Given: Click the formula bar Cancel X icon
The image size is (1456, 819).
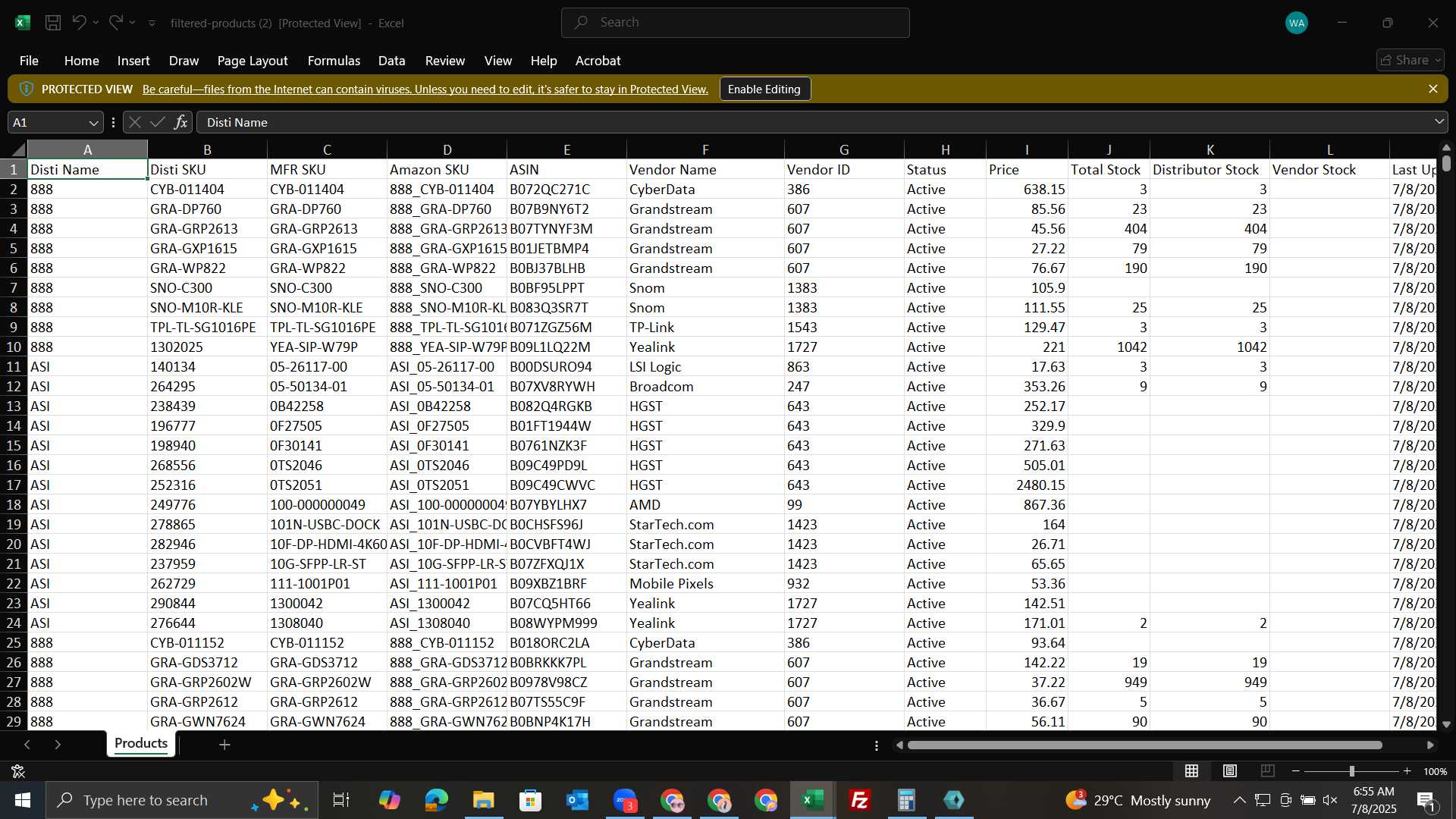Looking at the screenshot, I should click(x=134, y=122).
